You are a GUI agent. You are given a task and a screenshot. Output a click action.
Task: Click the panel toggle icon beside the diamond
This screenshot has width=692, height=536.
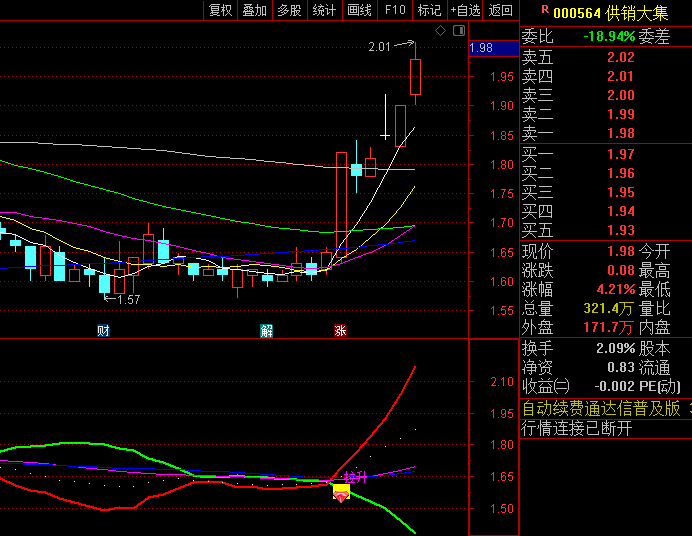point(459,32)
